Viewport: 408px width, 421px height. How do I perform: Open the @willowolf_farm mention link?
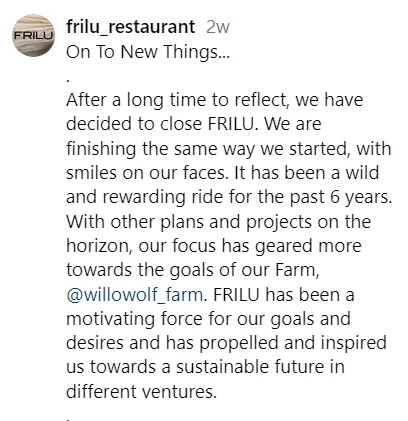tap(135, 295)
